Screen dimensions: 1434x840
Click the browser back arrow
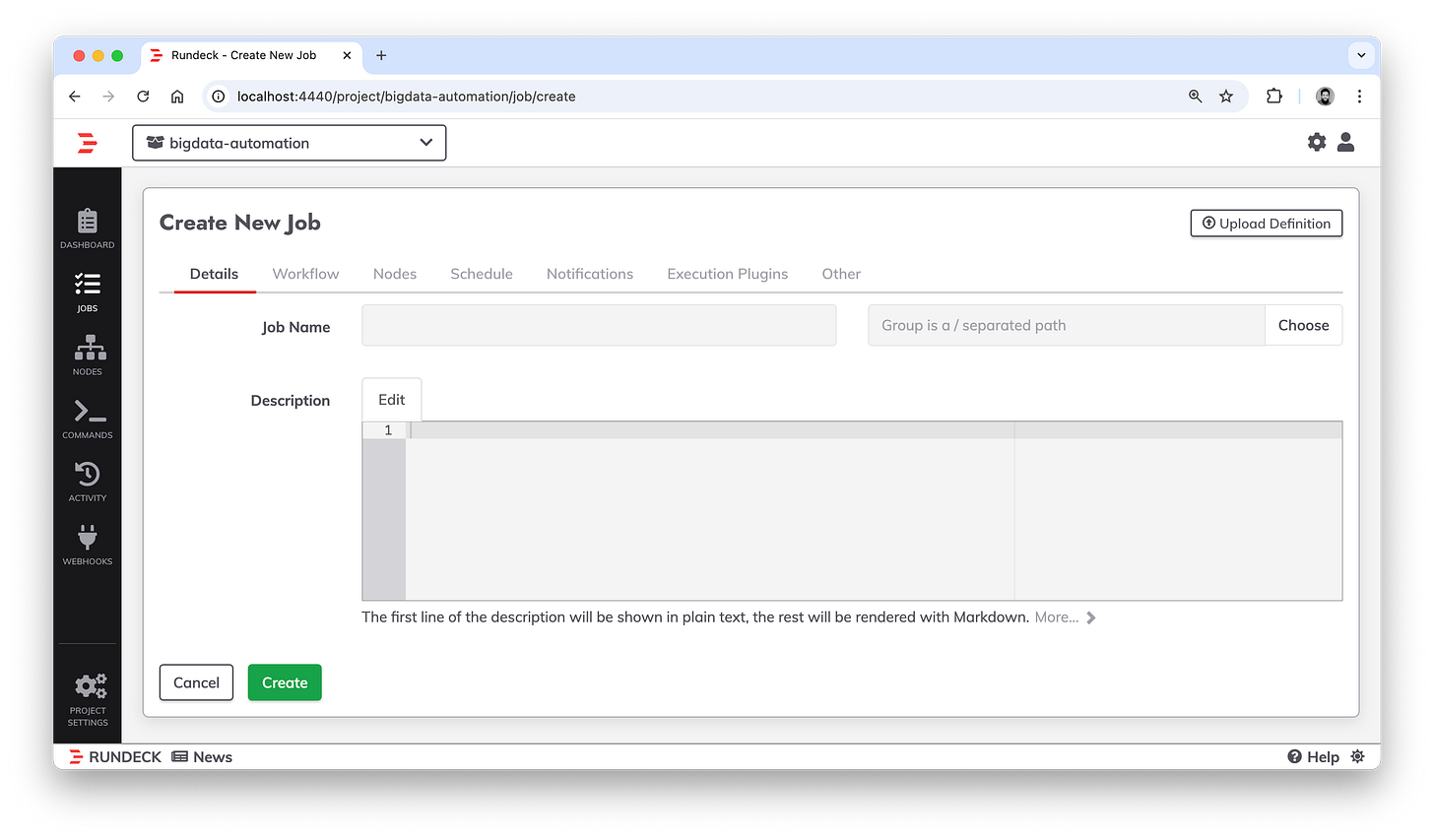tap(75, 97)
